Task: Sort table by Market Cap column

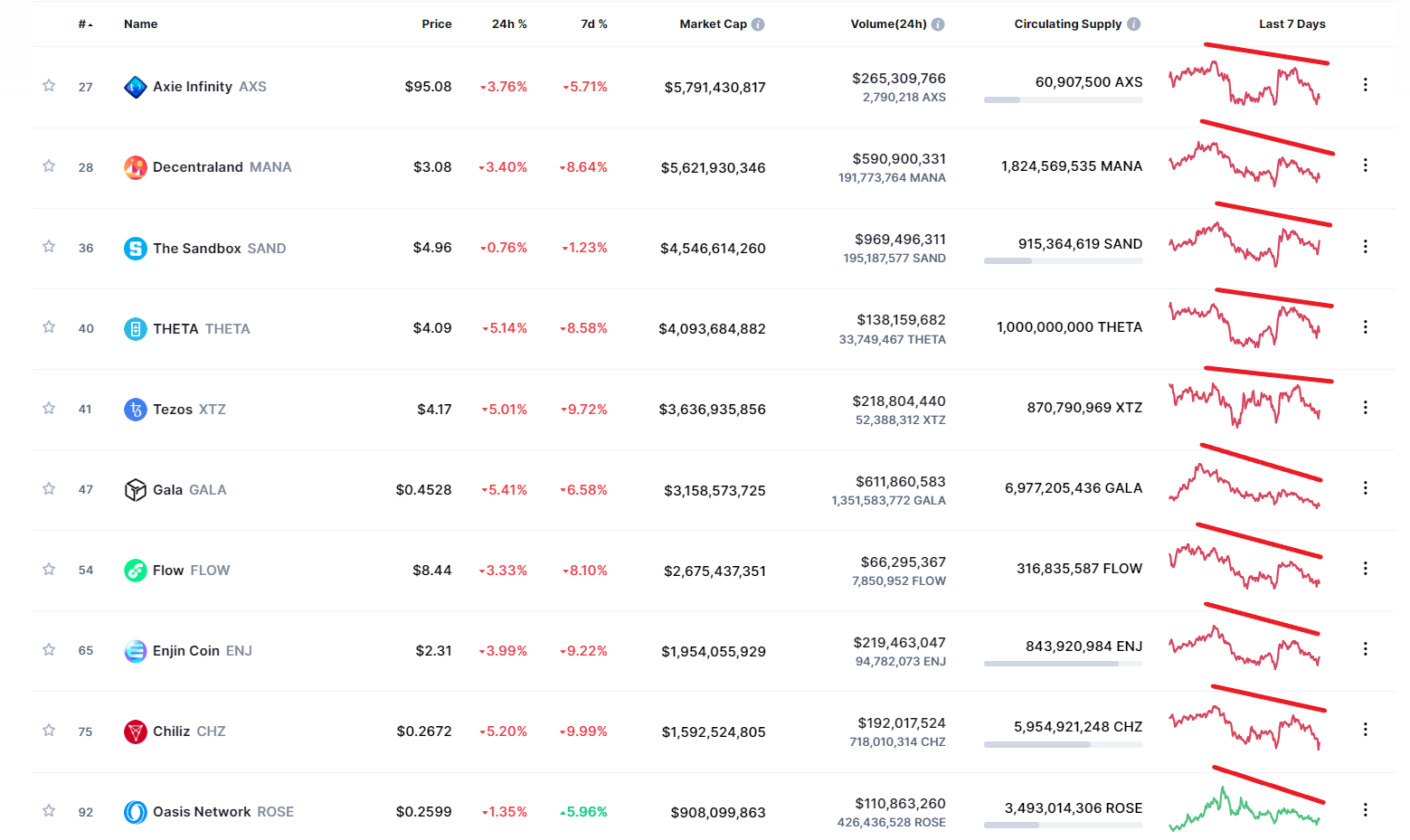Action: tap(713, 24)
